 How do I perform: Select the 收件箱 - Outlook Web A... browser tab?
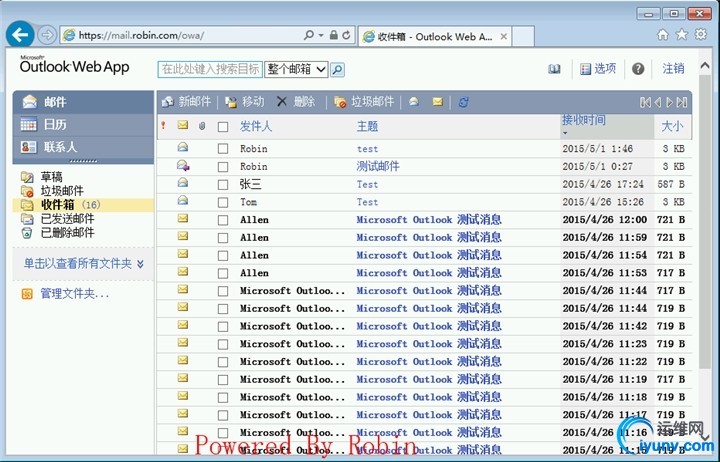tap(434, 36)
